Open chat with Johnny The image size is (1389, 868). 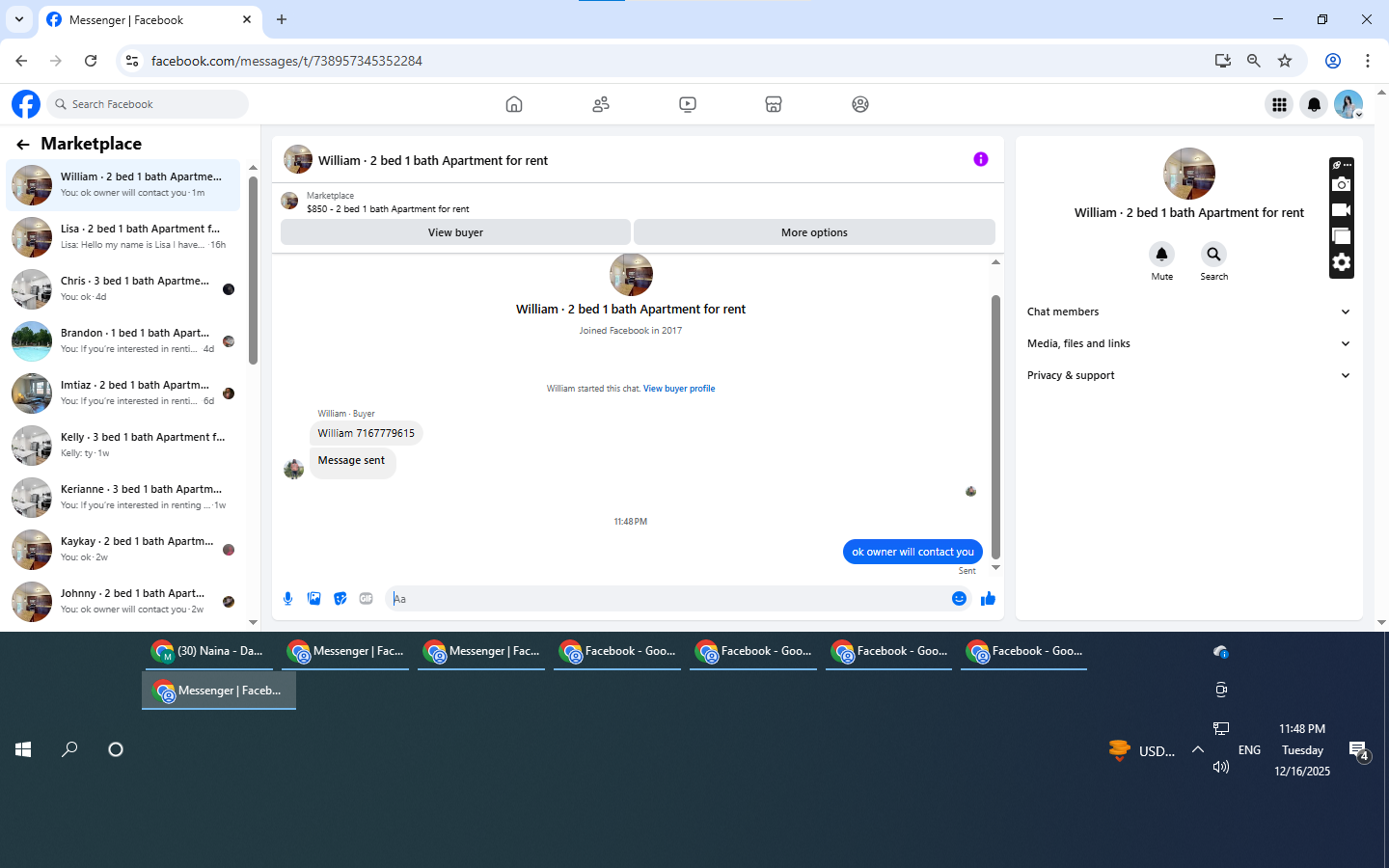coord(123,601)
